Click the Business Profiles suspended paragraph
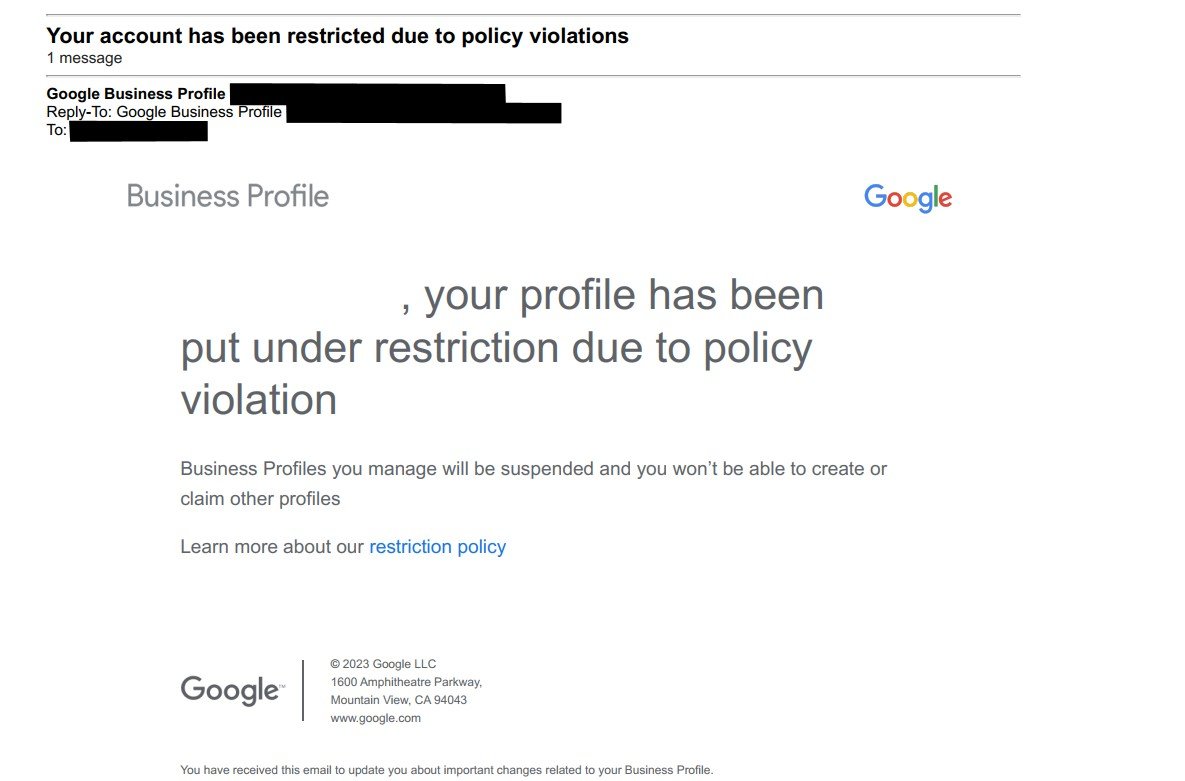This screenshot has height=781, width=1185. pyautogui.click(x=533, y=483)
